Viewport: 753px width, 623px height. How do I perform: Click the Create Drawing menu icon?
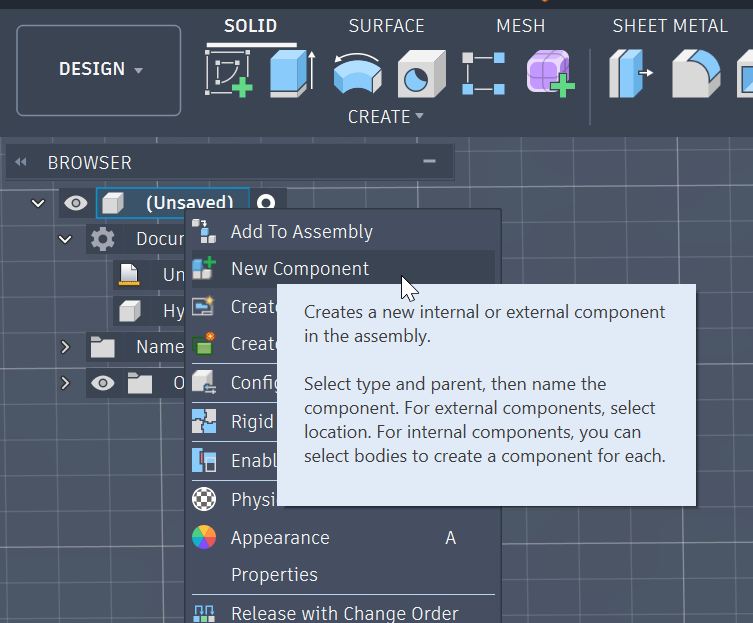[204, 306]
